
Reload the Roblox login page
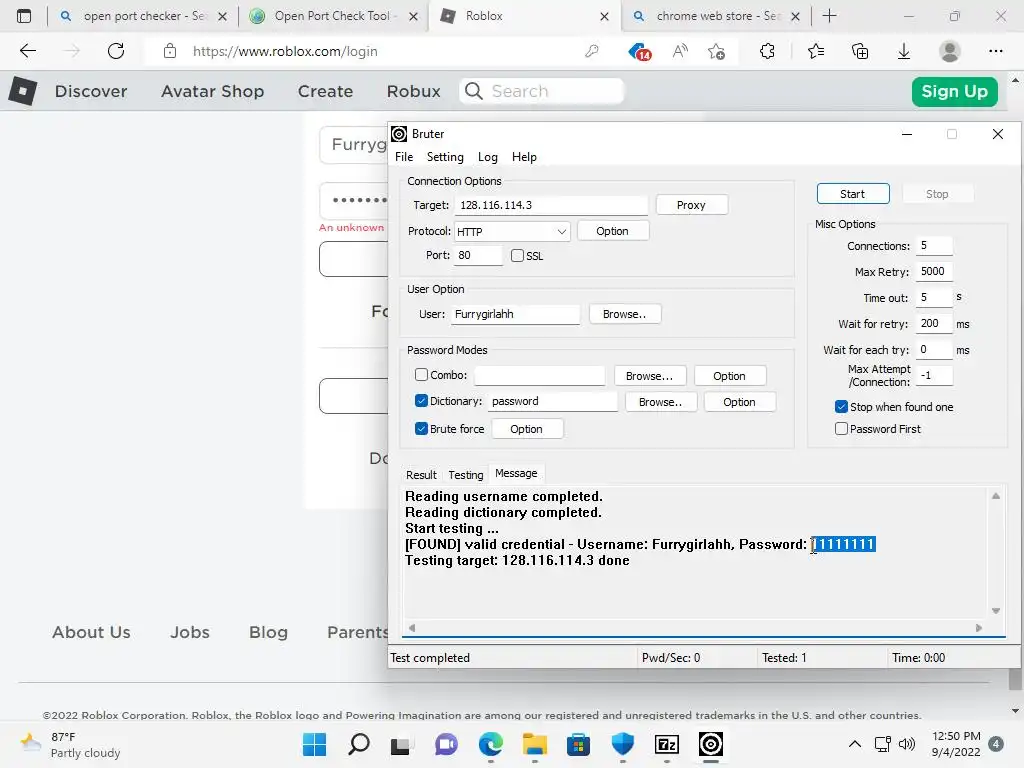click(x=116, y=51)
